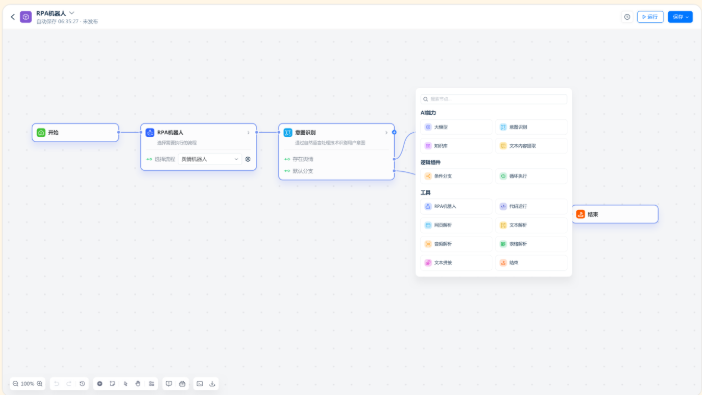Select the pointer cursor tool
The width and height of the screenshot is (702, 395).
125,384
